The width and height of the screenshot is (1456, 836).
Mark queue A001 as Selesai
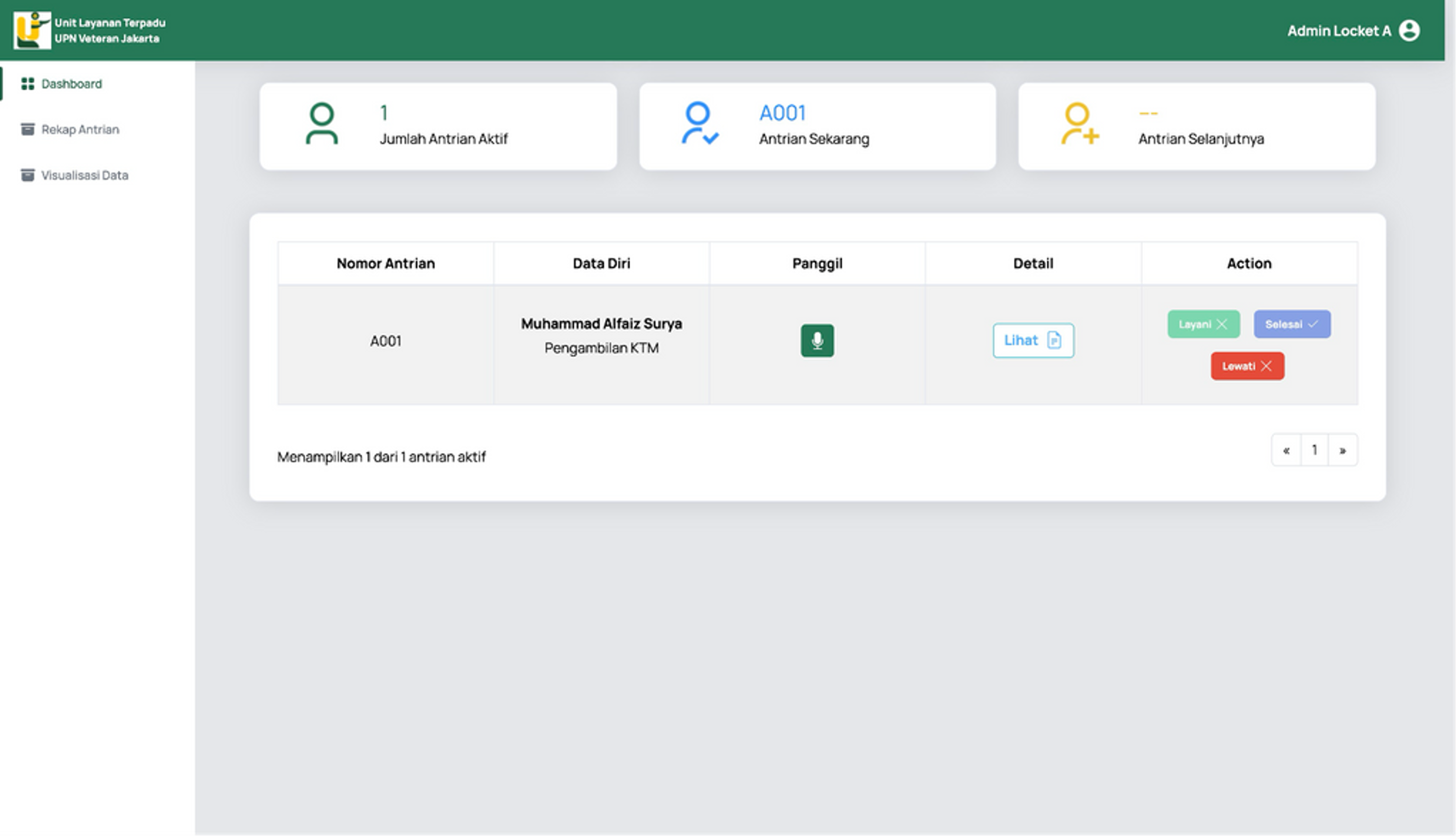[x=1291, y=325]
